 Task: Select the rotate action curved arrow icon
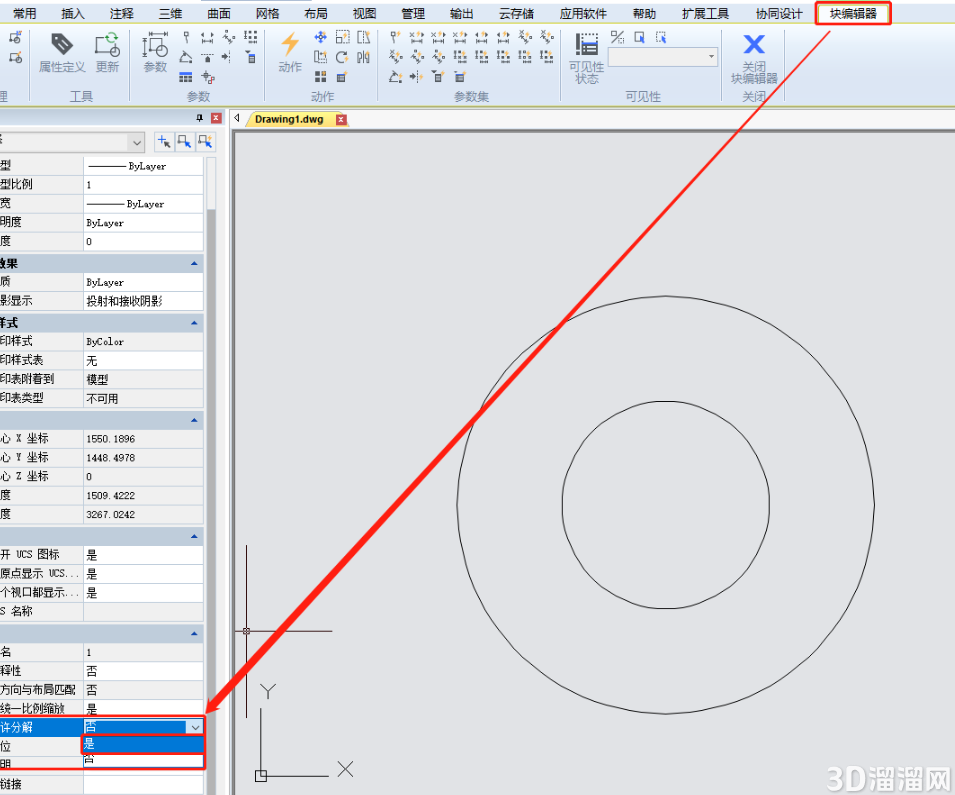(x=342, y=57)
